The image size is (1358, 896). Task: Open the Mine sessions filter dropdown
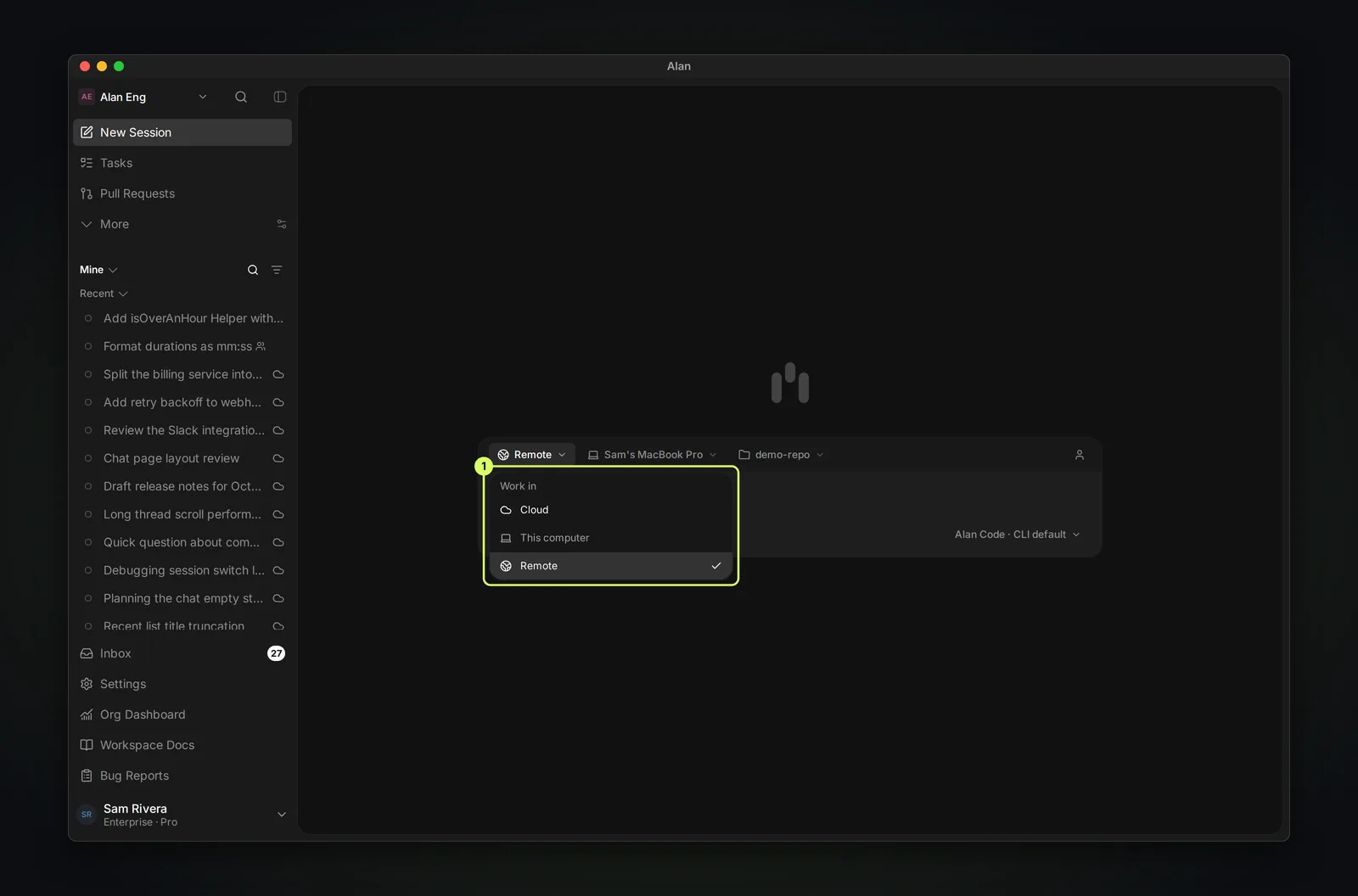pos(98,270)
